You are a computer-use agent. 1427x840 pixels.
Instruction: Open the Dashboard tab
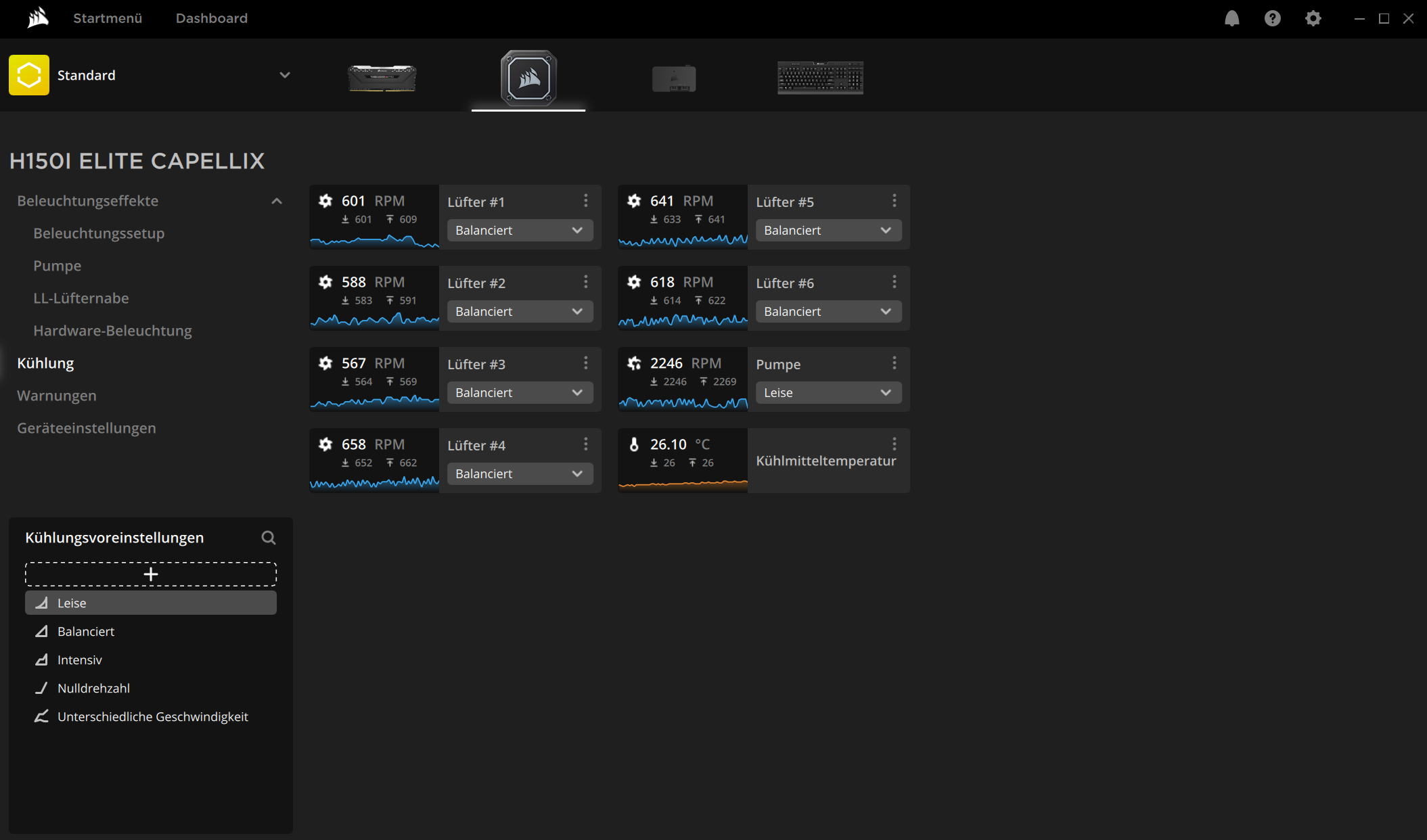[212, 18]
